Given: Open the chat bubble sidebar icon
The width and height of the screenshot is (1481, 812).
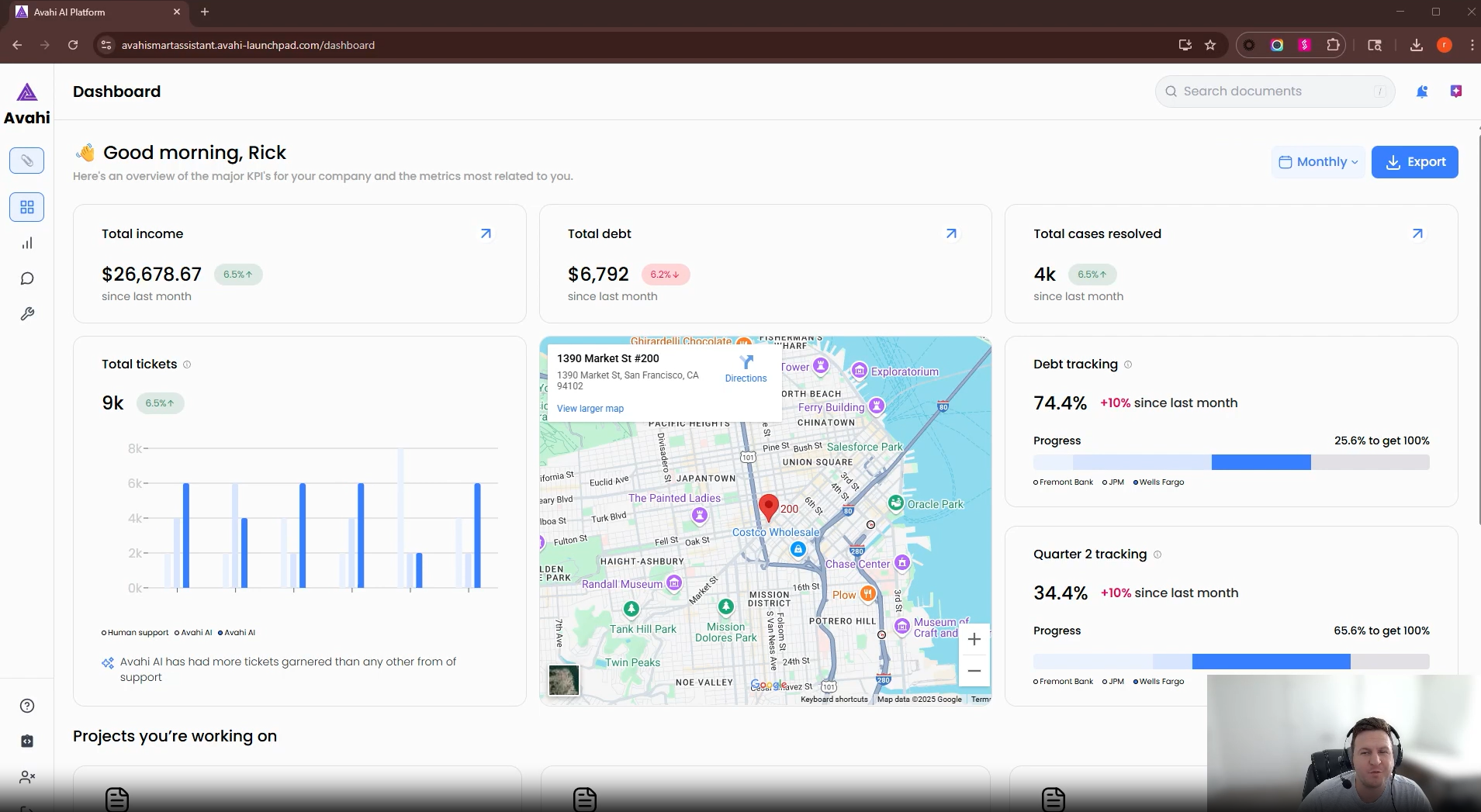Looking at the screenshot, I should [x=27, y=278].
